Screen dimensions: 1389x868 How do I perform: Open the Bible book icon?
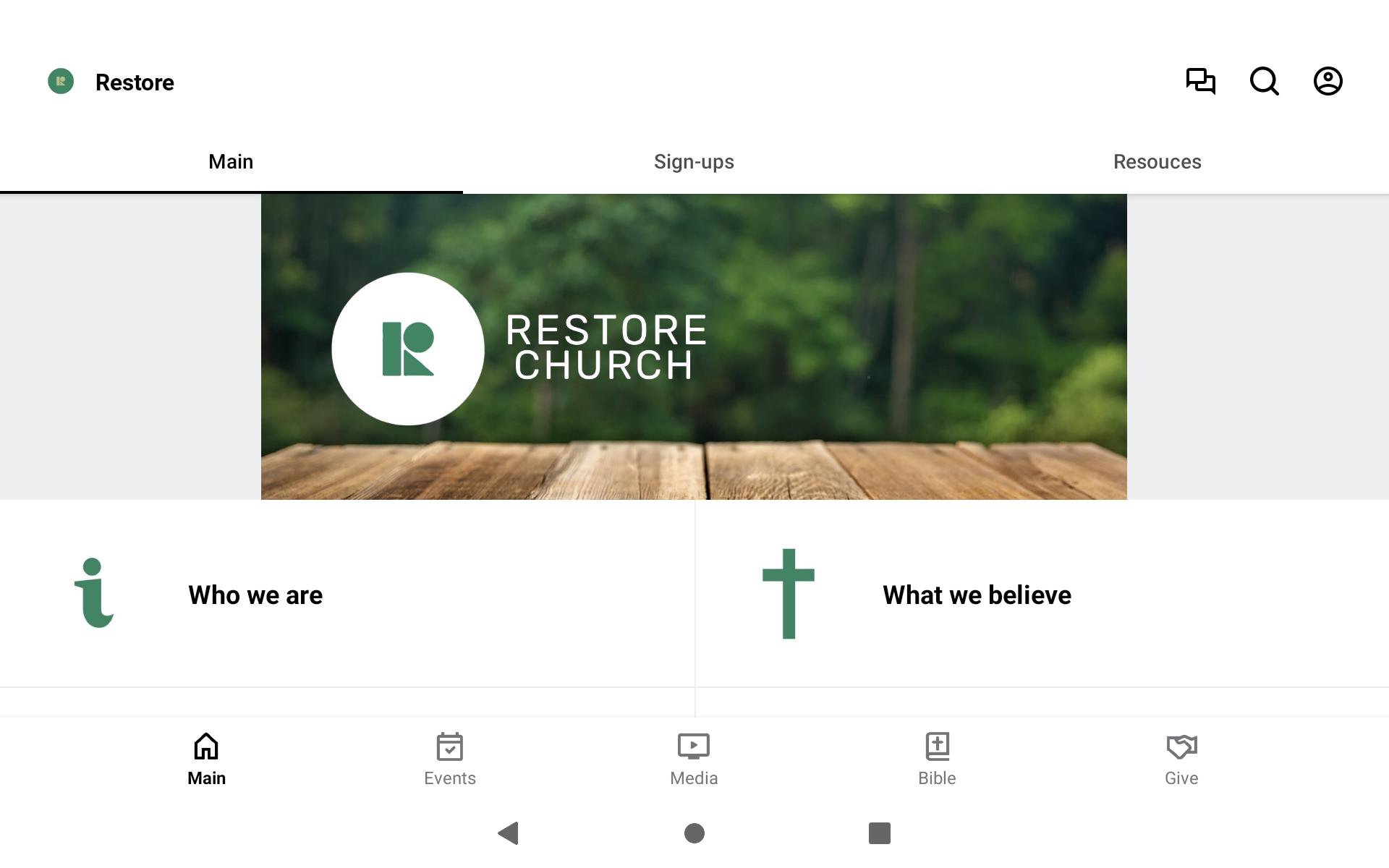[938, 746]
